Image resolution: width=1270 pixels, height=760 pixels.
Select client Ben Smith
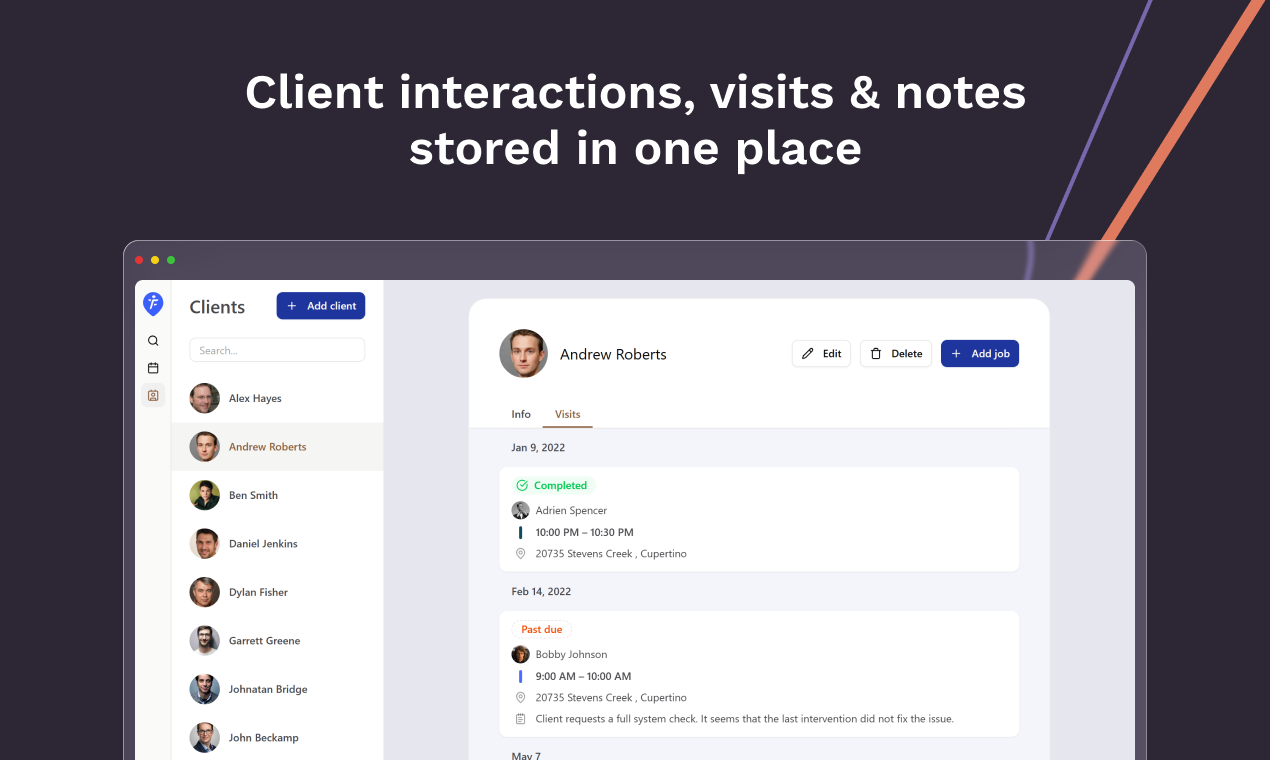click(x=277, y=495)
